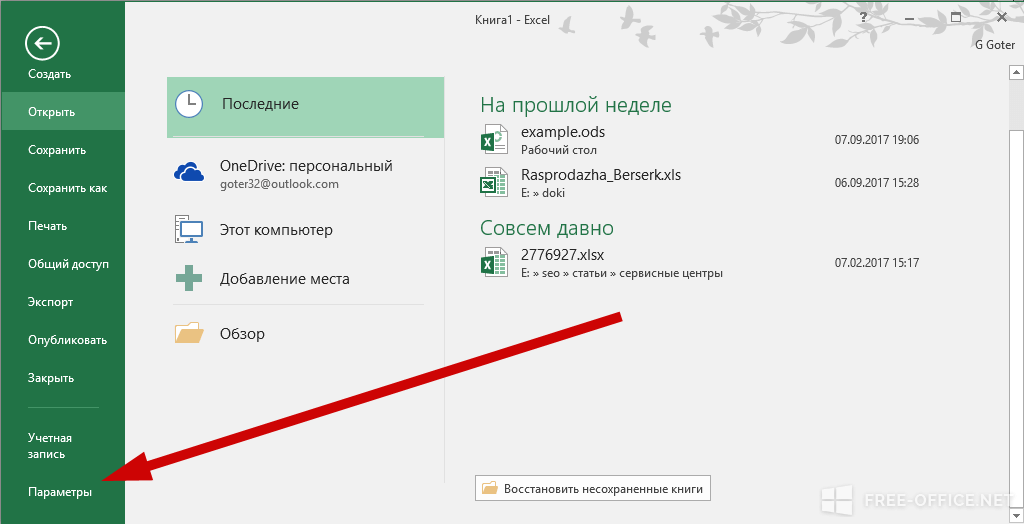This screenshot has width=1024, height=524.
Task: Click the plus icon for Добавление места
Action: tap(189, 278)
